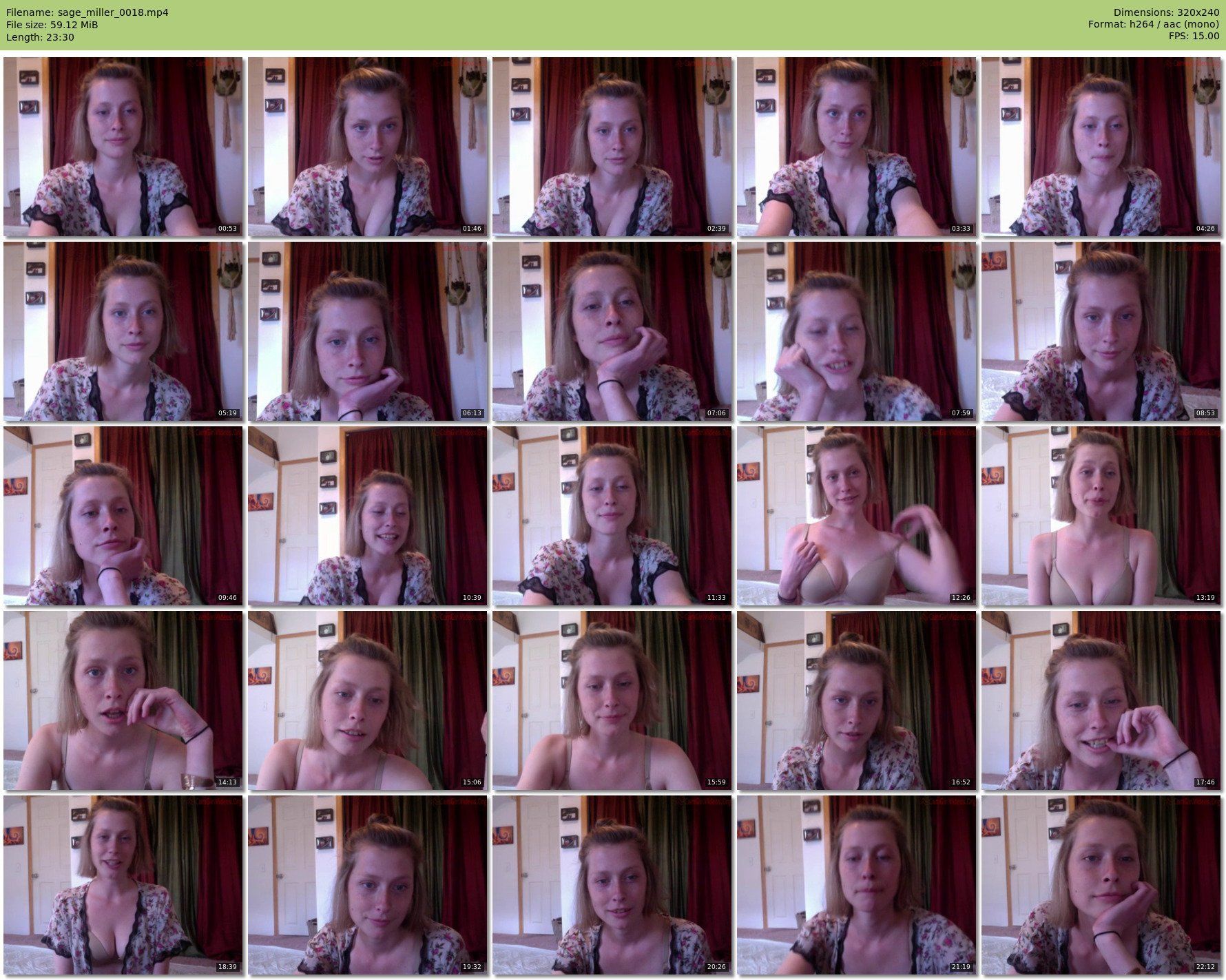This screenshot has height=980, width=1226.
Task: Select the frame at 07:59
Action: tap(857, 331)
